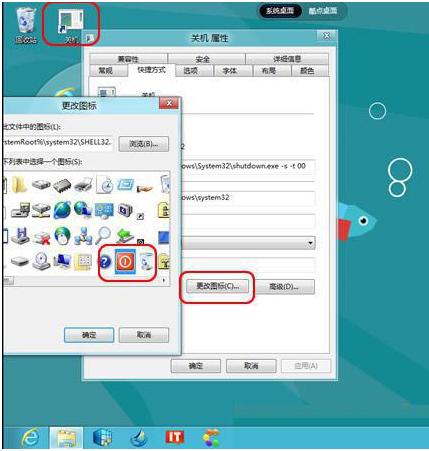The width and height of the screenshot is (429, 451).
Task: Open Internet Explorer from taskbar
Action: pyautogui.click(x=30, y=437)
